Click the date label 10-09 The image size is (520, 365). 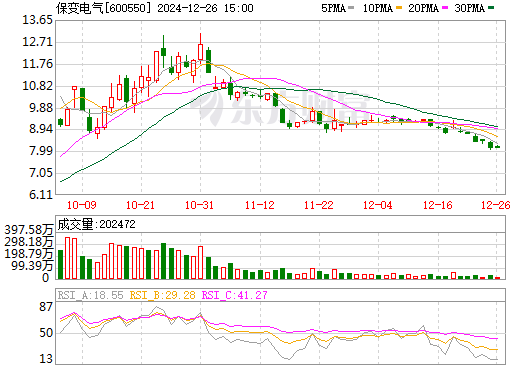82,205
